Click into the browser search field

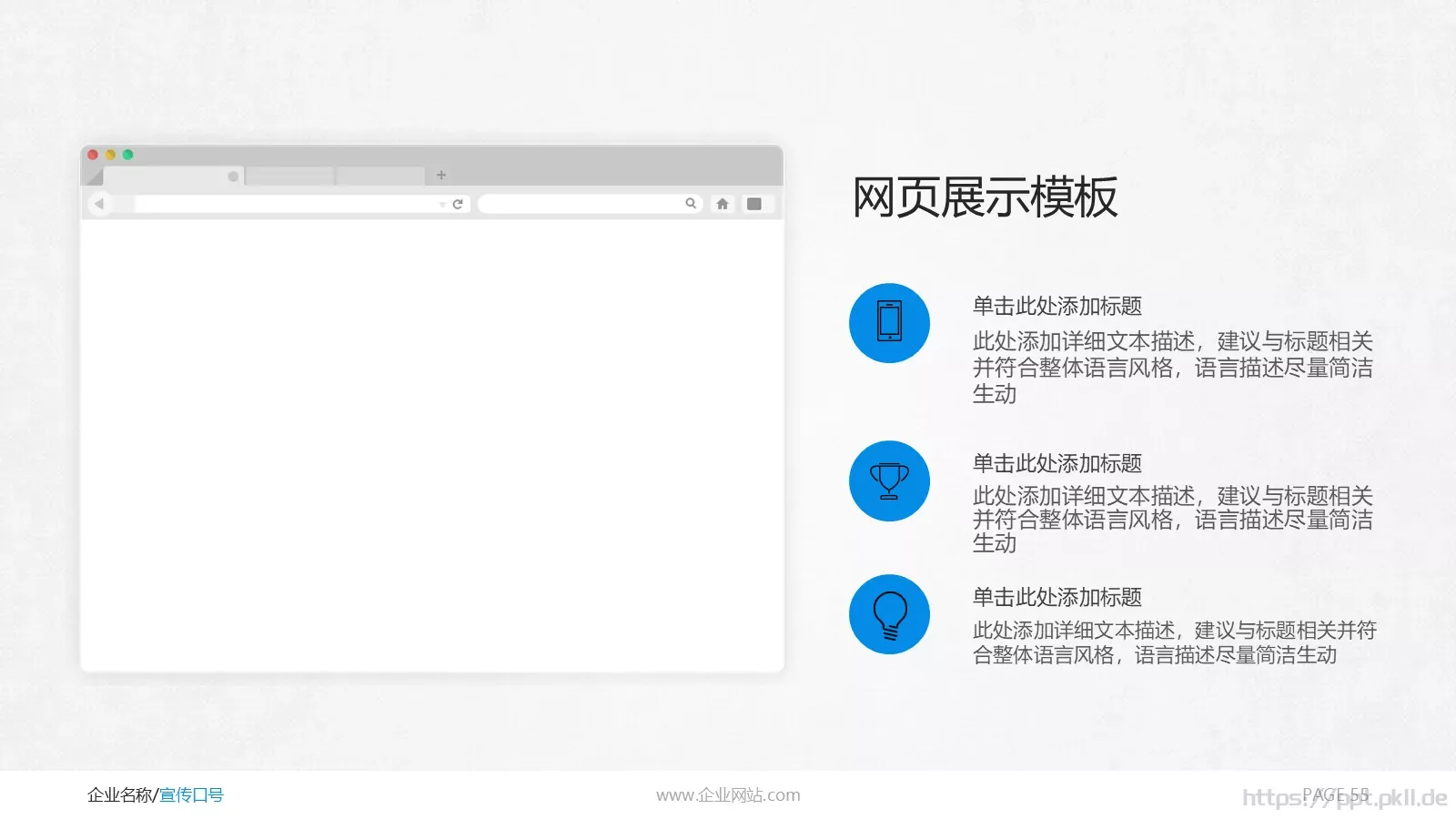pyautogui.click(x=590, y=204)
